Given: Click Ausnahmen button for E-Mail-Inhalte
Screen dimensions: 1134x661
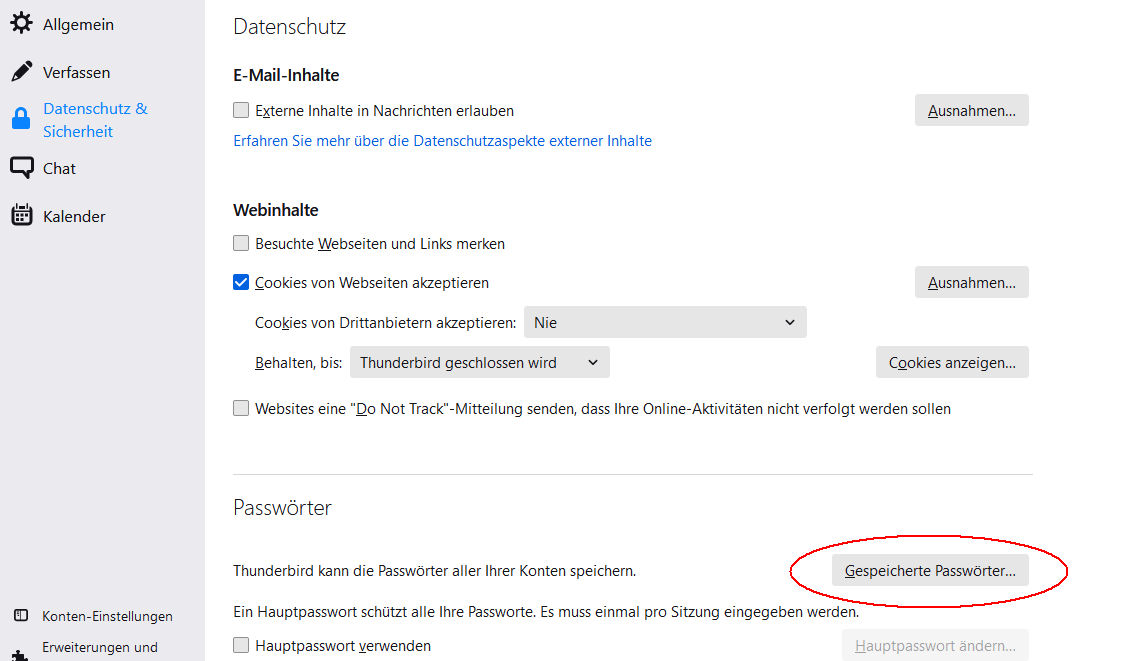Looking at the screenshot, I should click(971, 110).
